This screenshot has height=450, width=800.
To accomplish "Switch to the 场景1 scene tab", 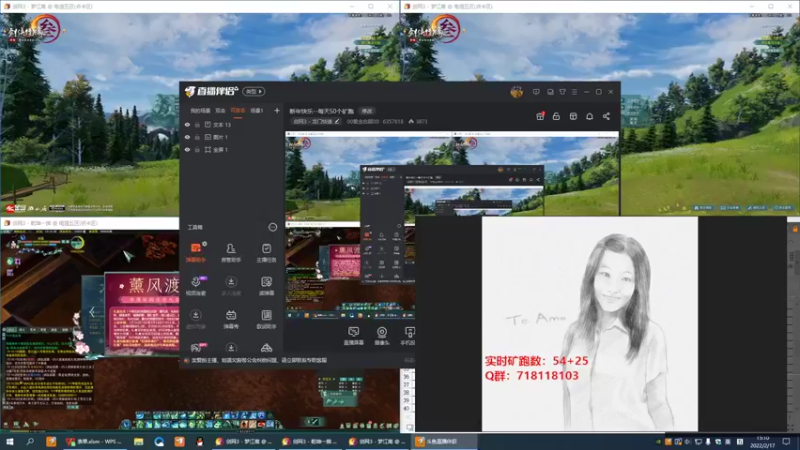I will point(257,111).
